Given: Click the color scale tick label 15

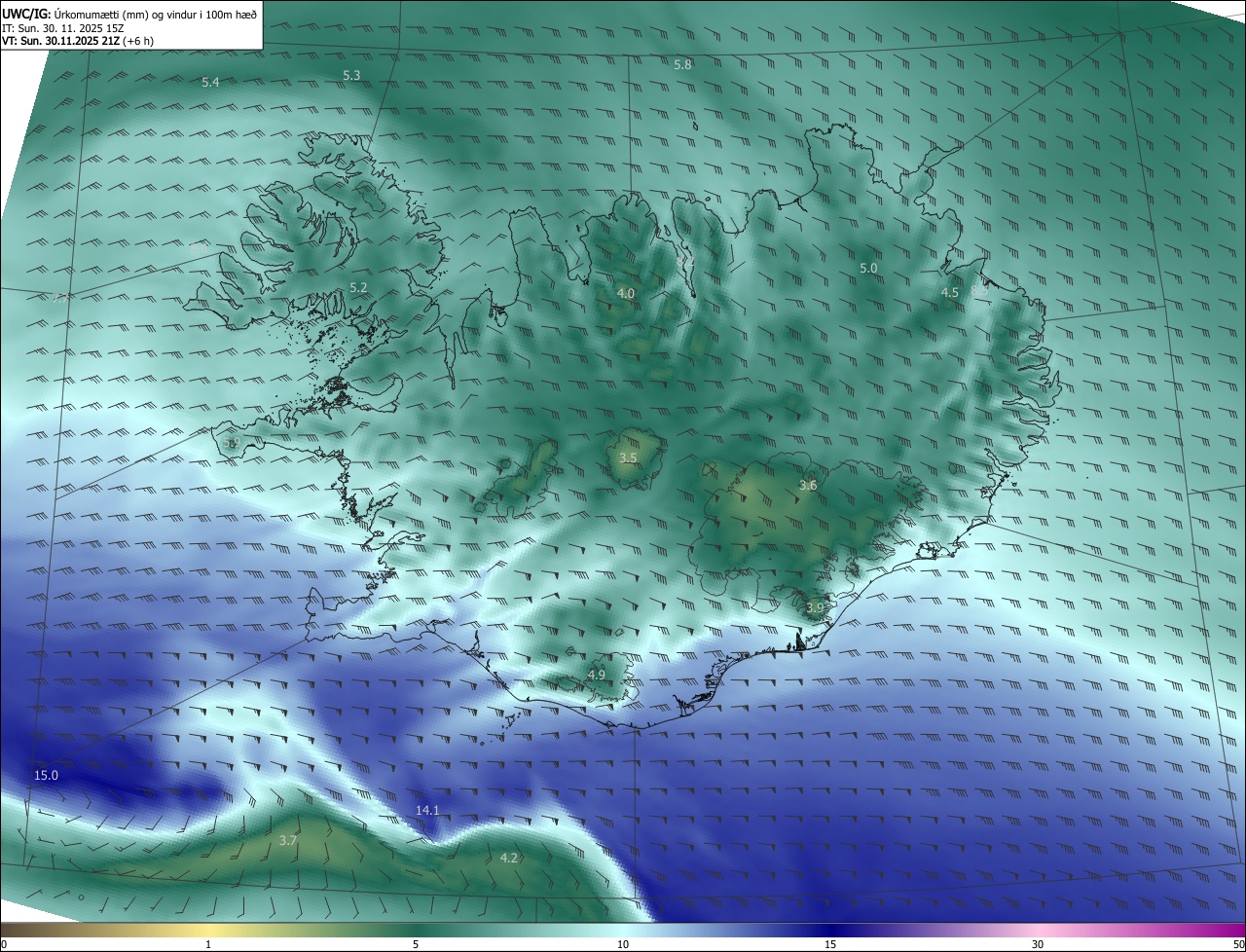Looking at the screenshot, I should click(830, 945).
